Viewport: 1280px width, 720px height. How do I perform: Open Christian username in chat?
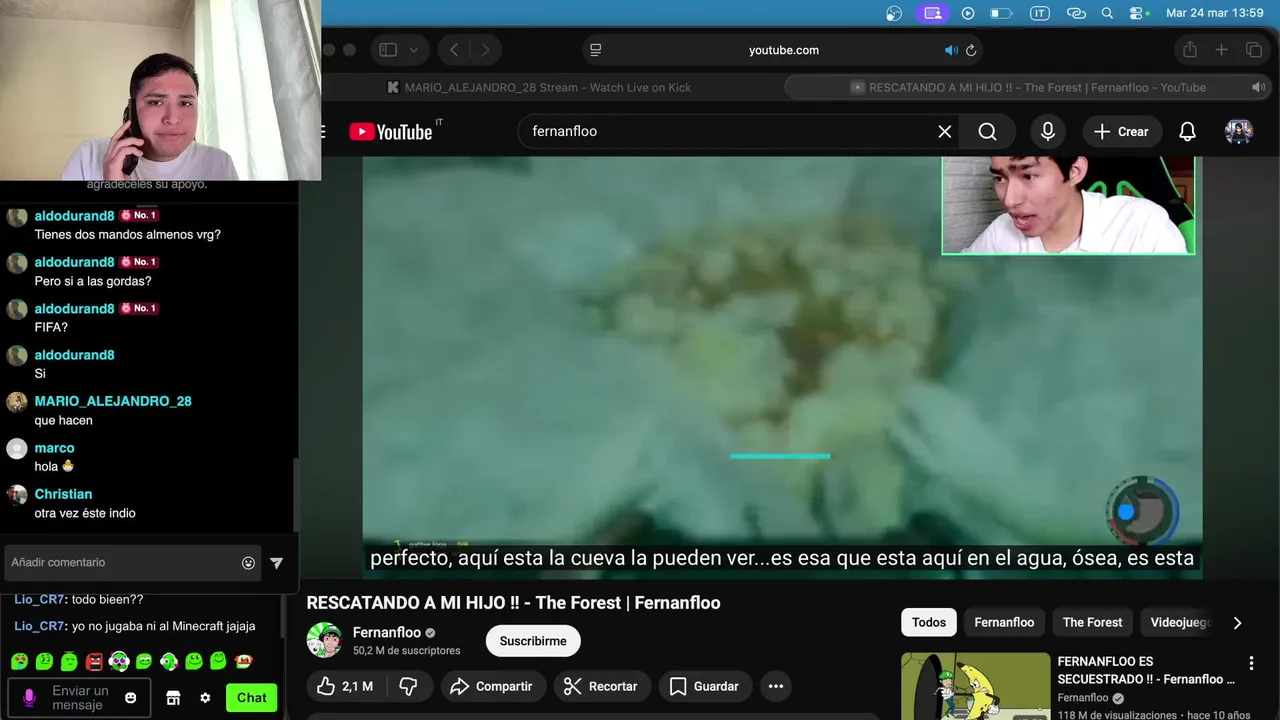63,494
